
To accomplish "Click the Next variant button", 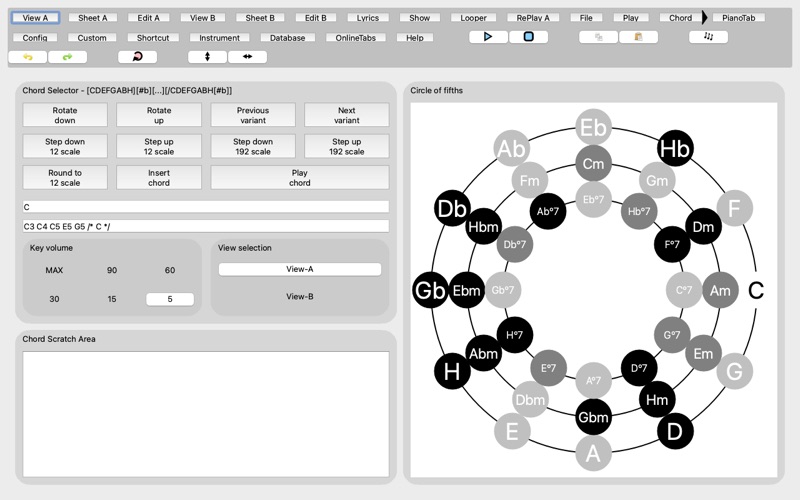I will 346,115.
